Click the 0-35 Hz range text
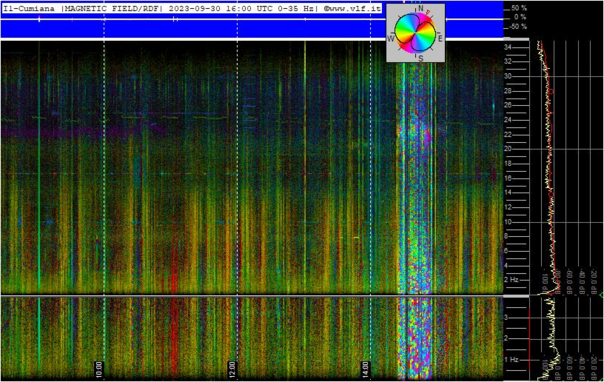 pyautogui.click(x=296, y=8)
